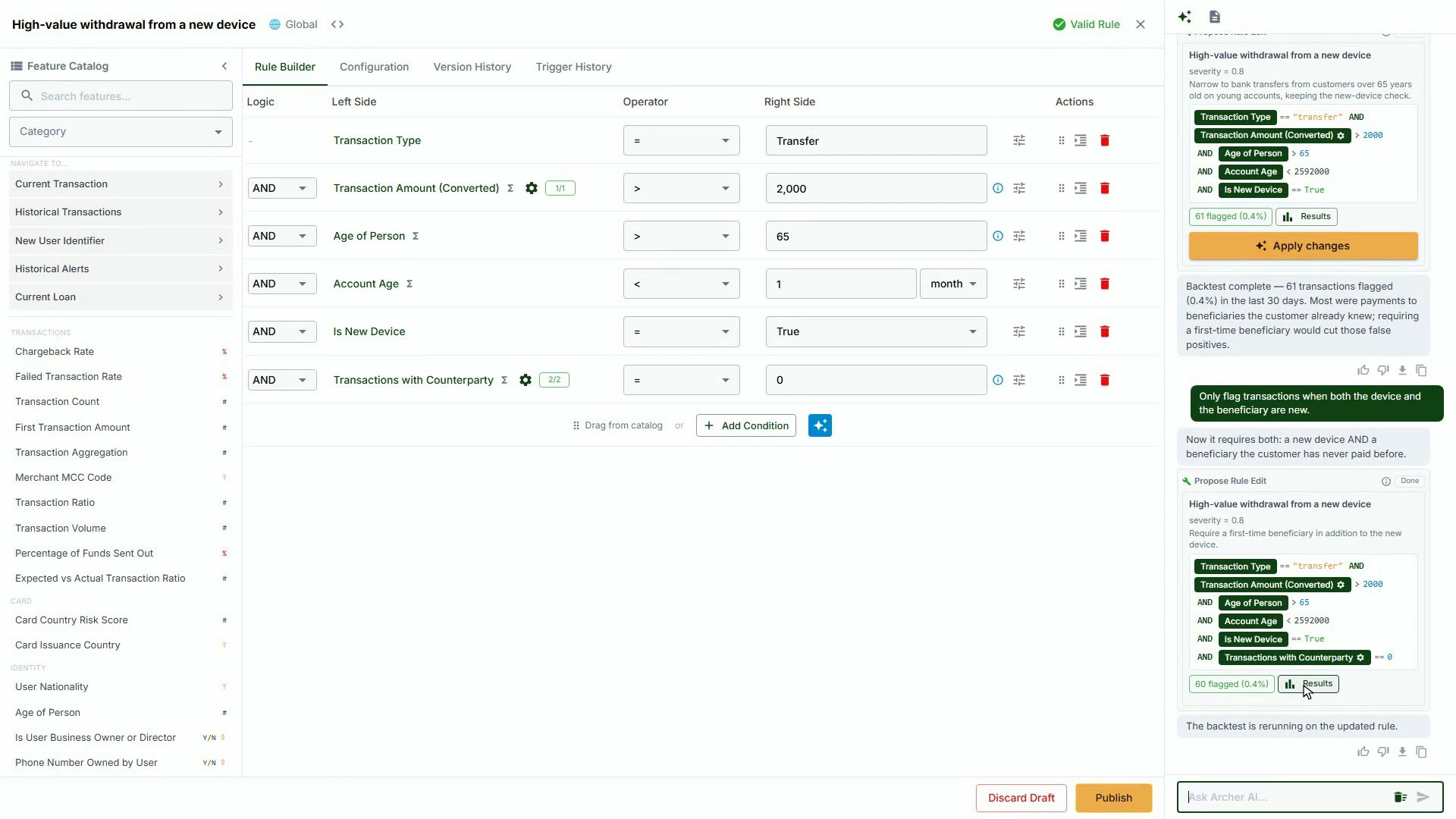
Task: Switch to the Configuration tab
Action: click(x=374, y=67)
